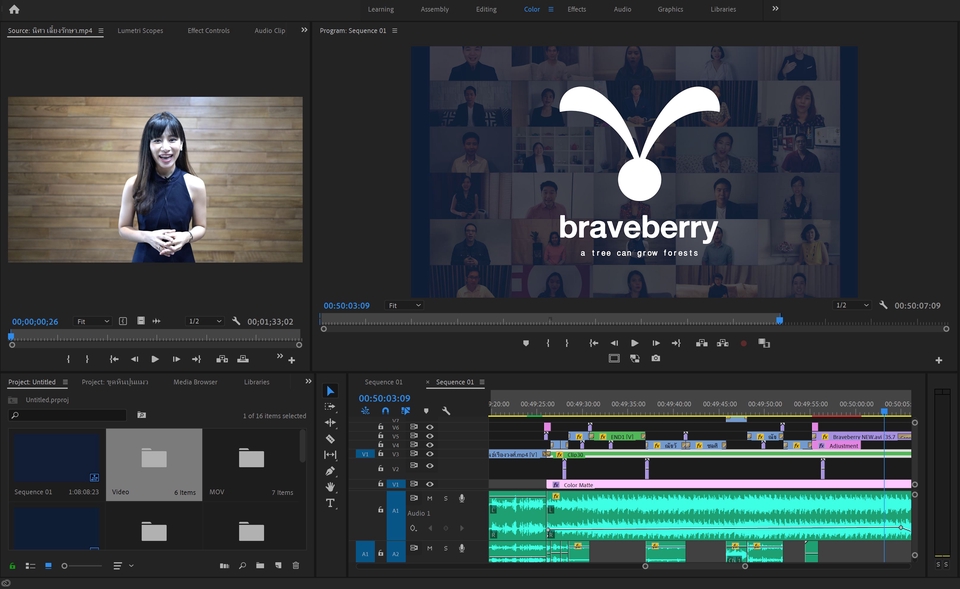The image size is (960, 589).
Task: Select the Hand tool
Action: (x=330, y=487)
